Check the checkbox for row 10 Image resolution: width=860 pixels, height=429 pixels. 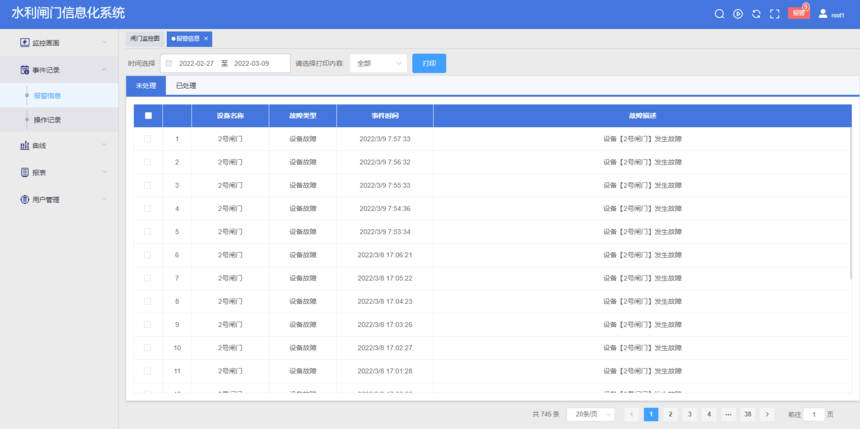[x=148, y=348]
